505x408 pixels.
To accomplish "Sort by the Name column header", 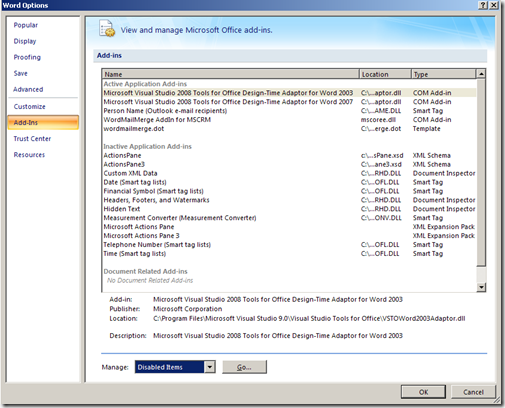I will coord(231,74).
